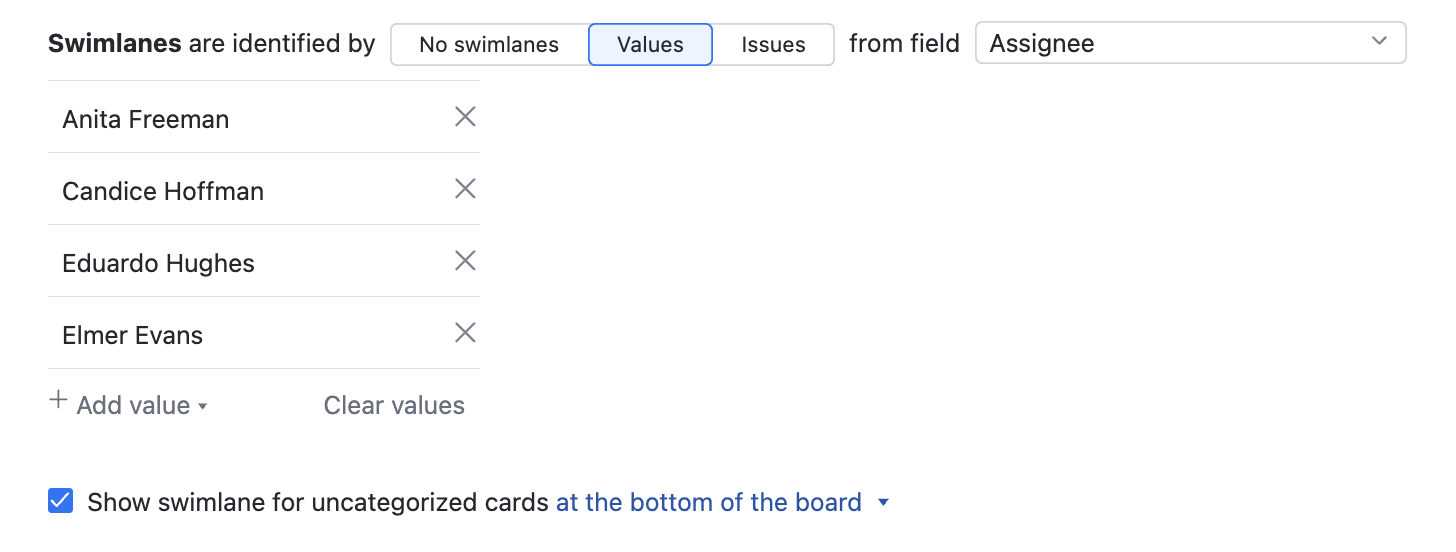
Task: Click the "Clear values" button
Action: pos(394,406)
